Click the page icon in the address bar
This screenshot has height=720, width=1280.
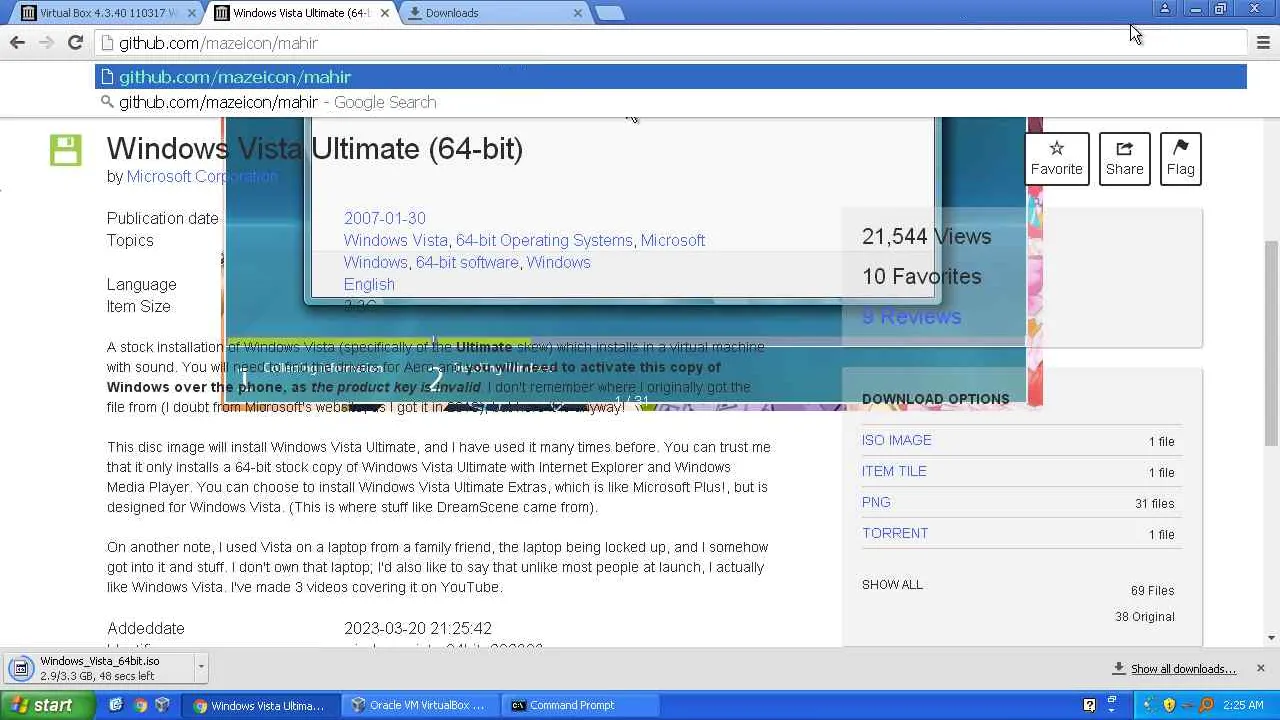pyautogui.click(x=107, y=43)
